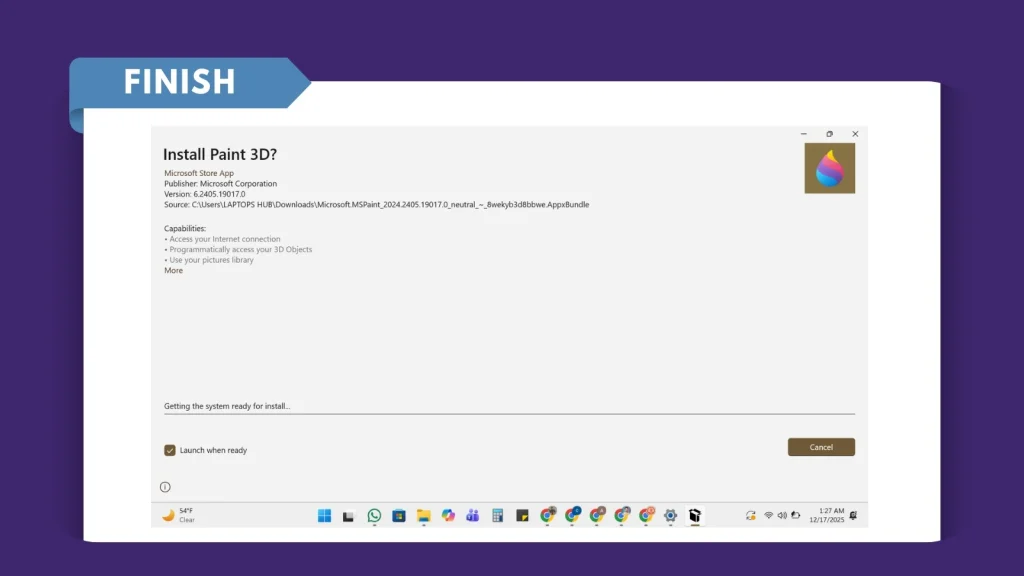Open Microsoft Store from the taskbar
This screenshot has width=1024, height=576.
coord(399,516)
